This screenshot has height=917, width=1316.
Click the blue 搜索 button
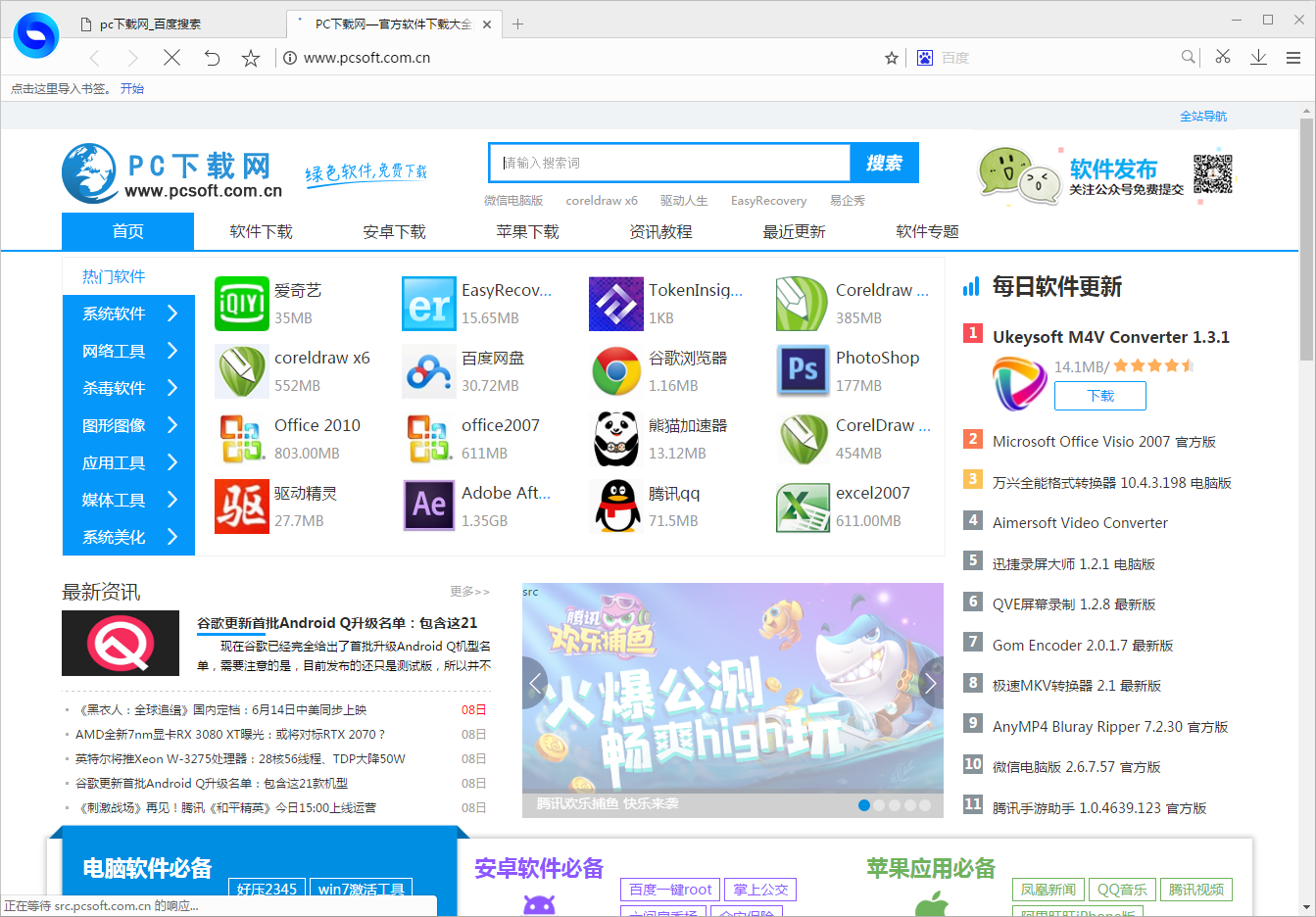pyautogui.click(x=885, y=164)
